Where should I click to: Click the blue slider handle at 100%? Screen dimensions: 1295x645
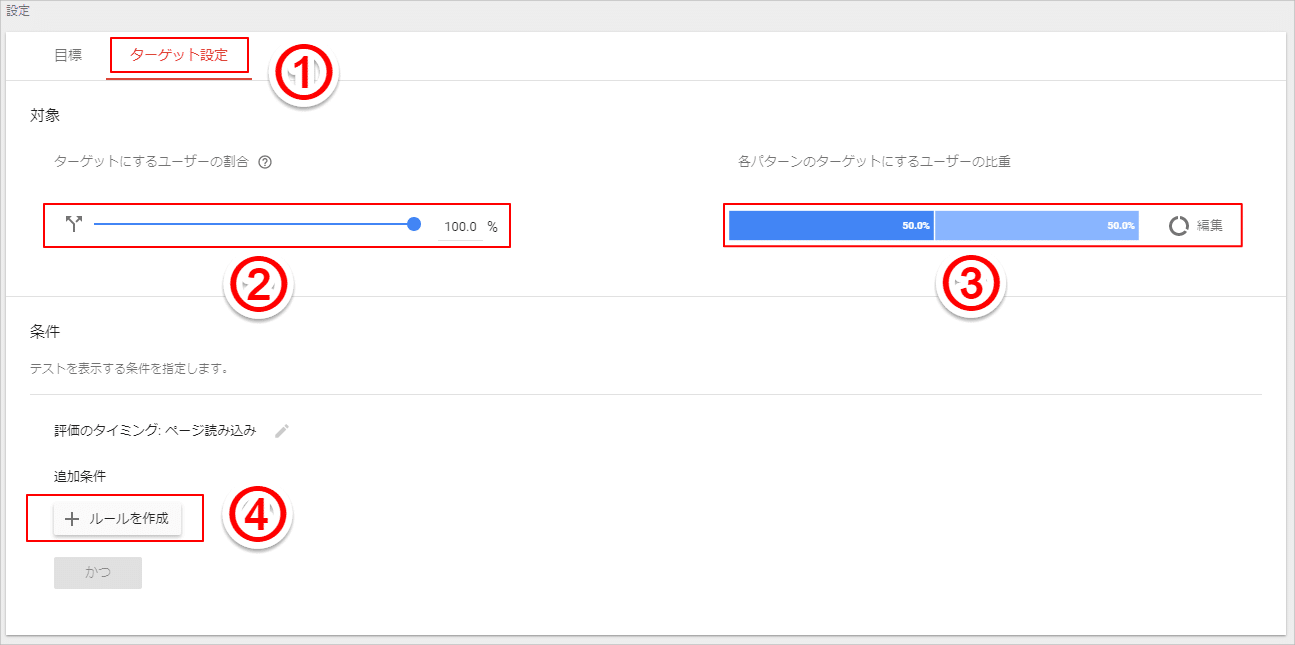[x=414, y=224]
